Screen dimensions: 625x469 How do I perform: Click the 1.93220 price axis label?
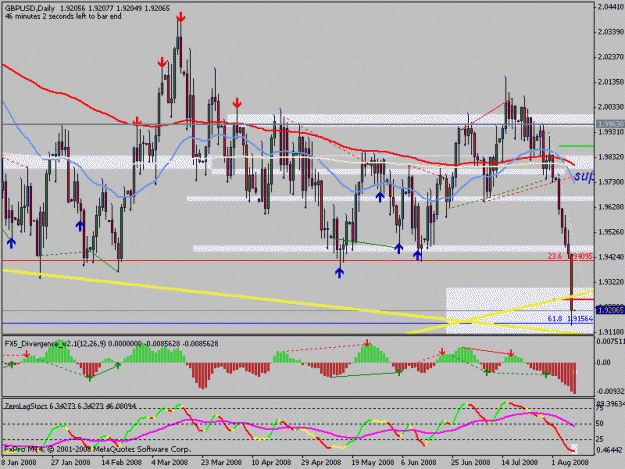tap(611, 282)
